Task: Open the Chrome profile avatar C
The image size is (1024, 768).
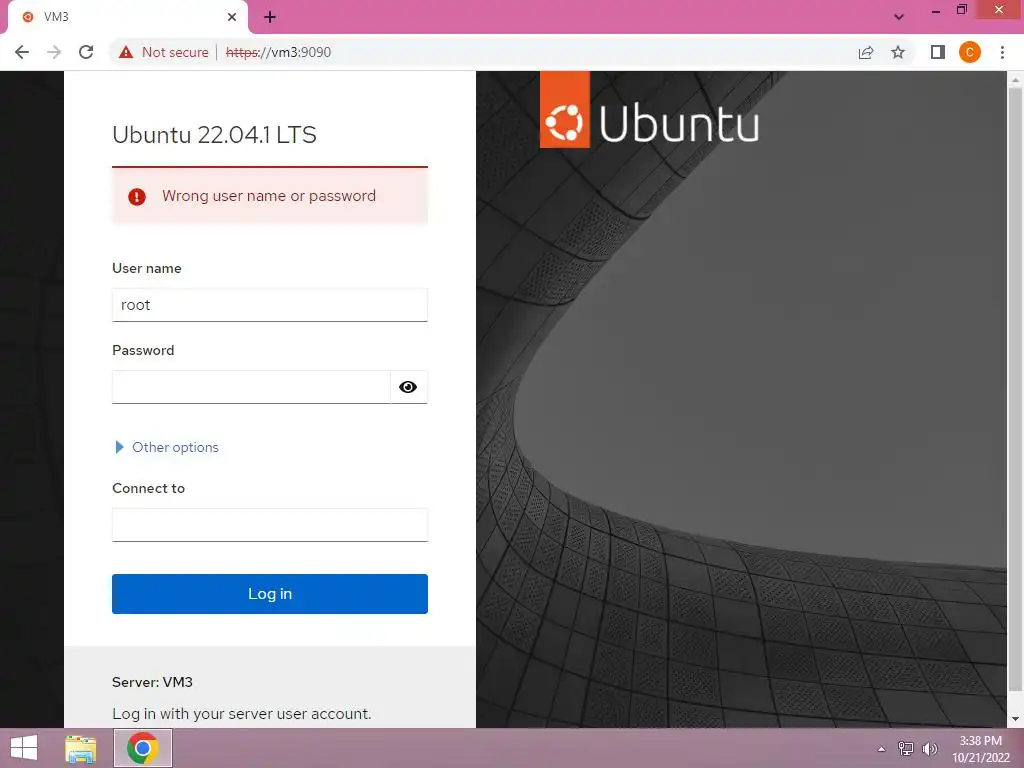Action: point(970,52)
